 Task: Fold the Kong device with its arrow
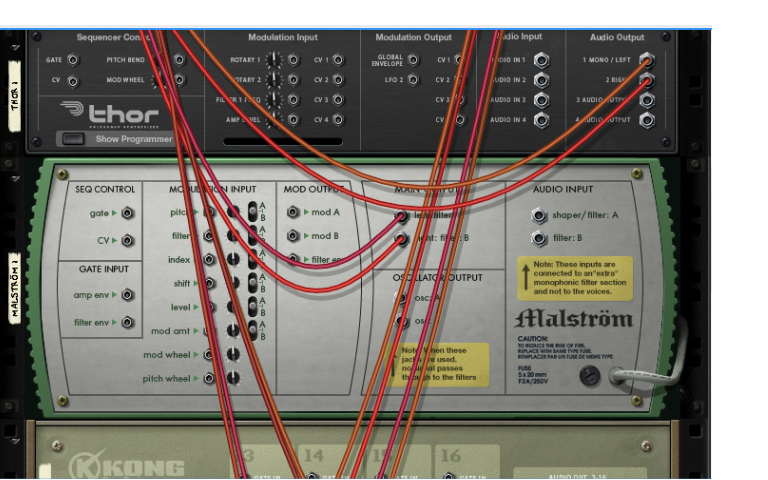tap(15, 441)
